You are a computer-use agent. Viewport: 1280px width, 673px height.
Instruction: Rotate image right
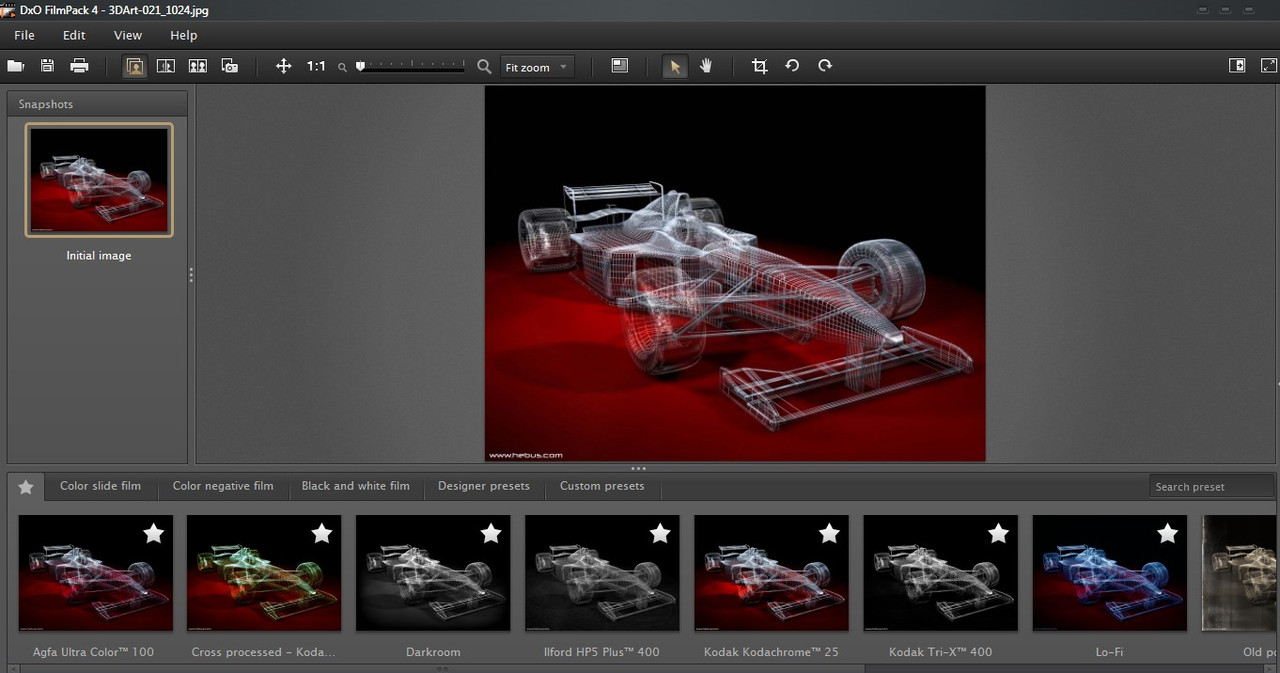coord(825,66)
